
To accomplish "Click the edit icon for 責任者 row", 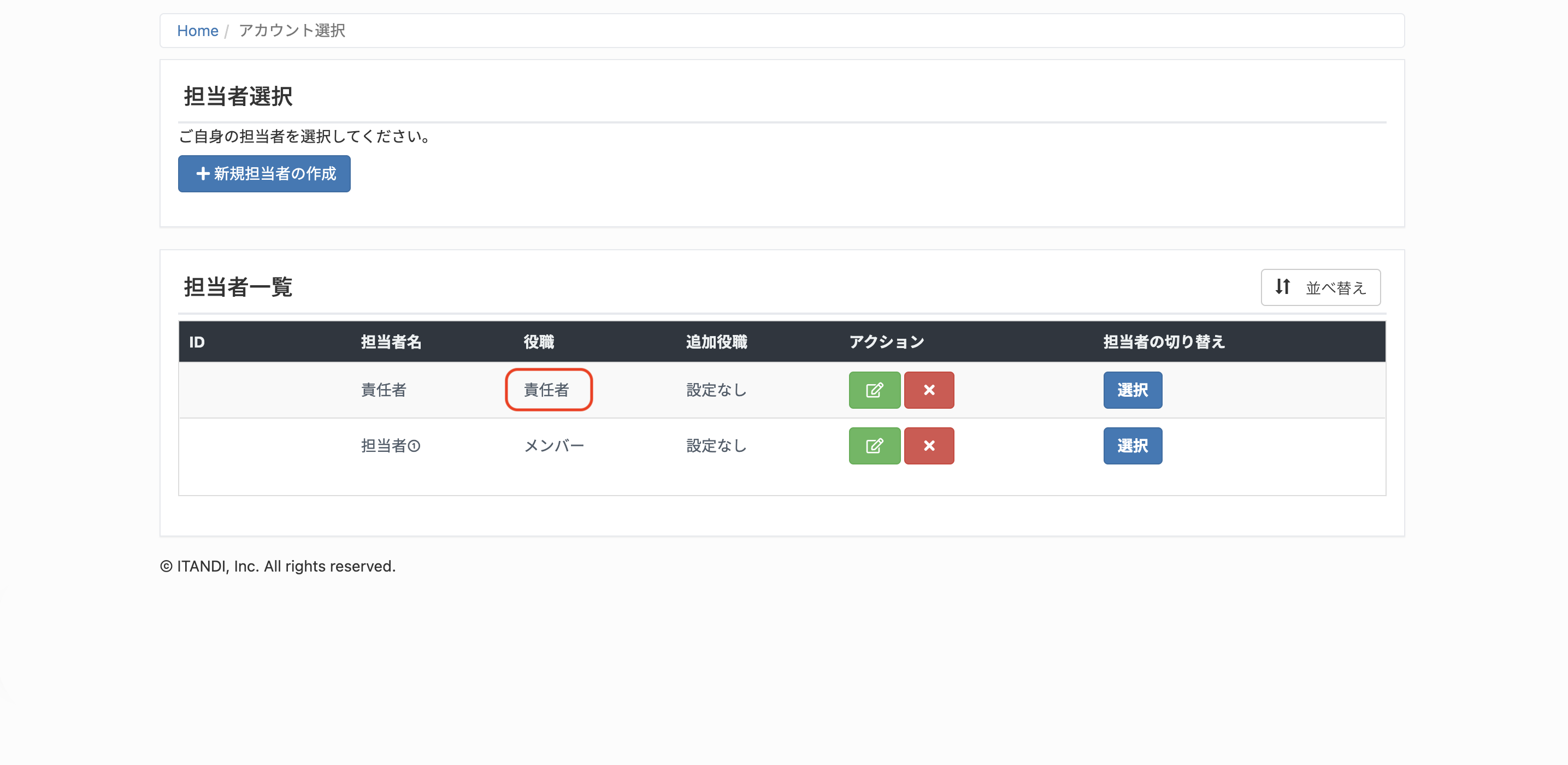I will point(874,390).
